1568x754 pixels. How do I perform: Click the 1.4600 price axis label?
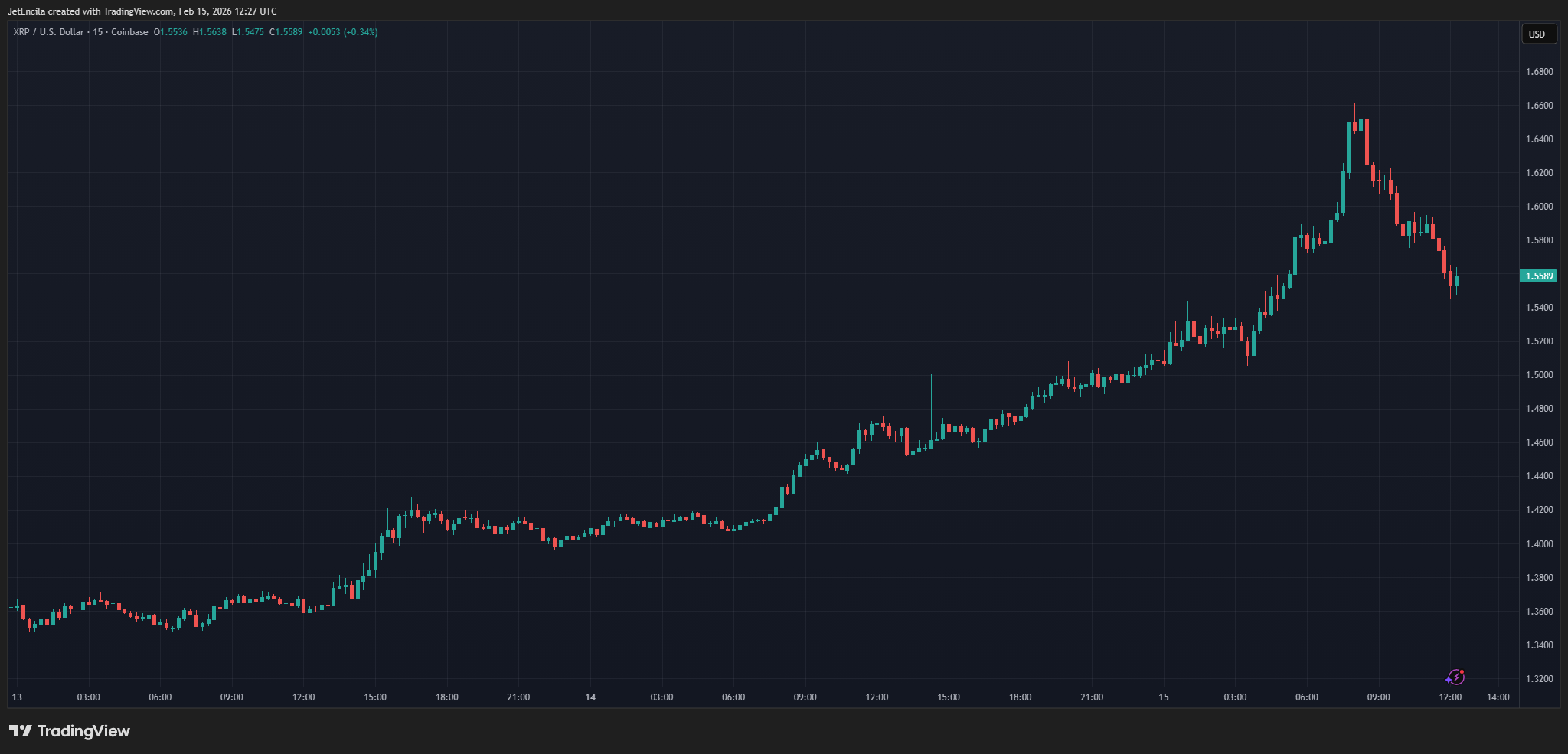(1539, 442)
